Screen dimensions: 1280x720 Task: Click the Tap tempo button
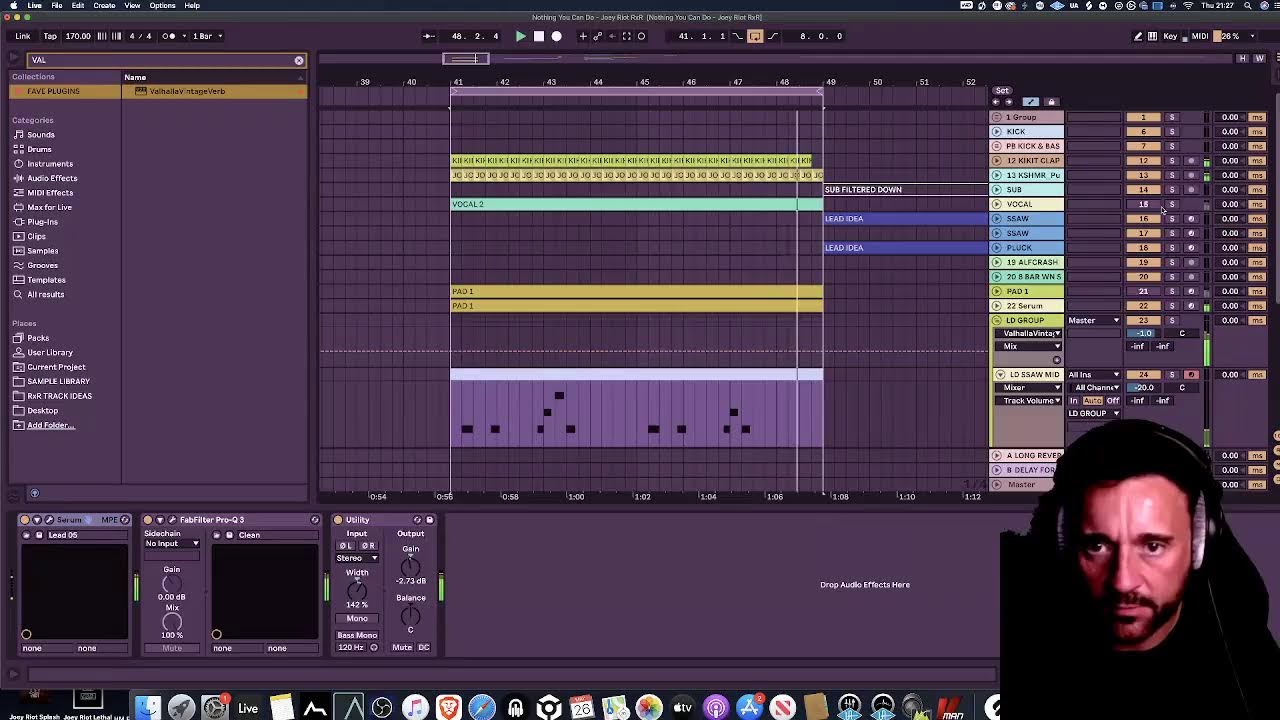tap(50, 36)
